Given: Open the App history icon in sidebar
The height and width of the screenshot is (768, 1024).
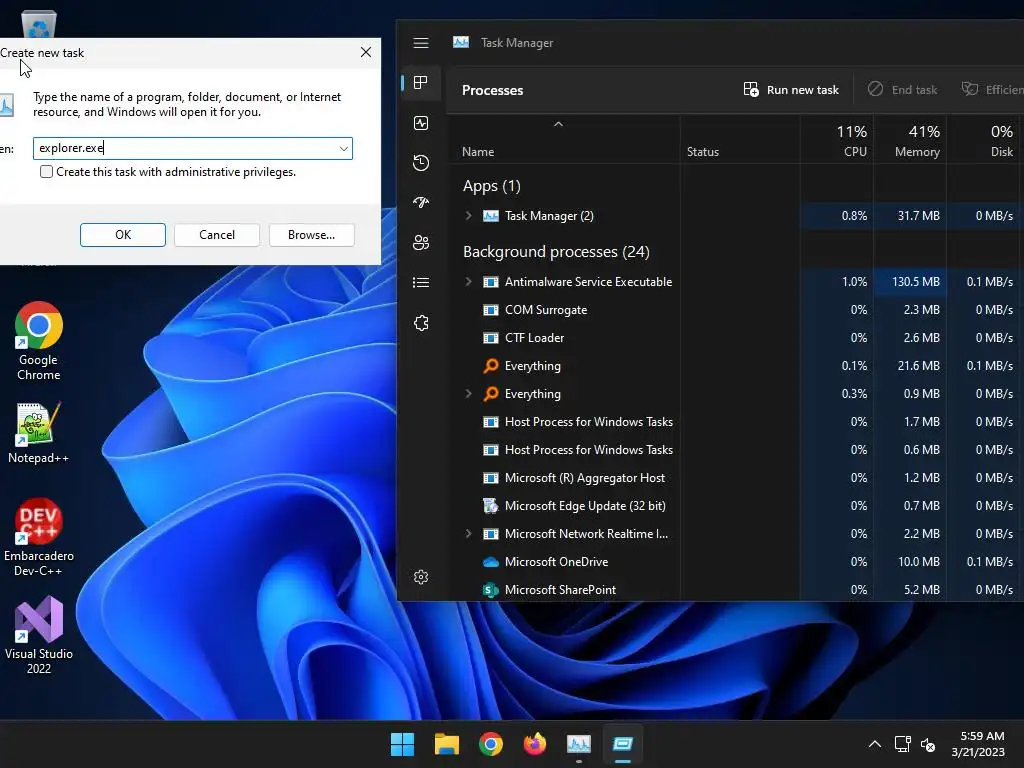Looking at the screenshot, I should point(421,163).
